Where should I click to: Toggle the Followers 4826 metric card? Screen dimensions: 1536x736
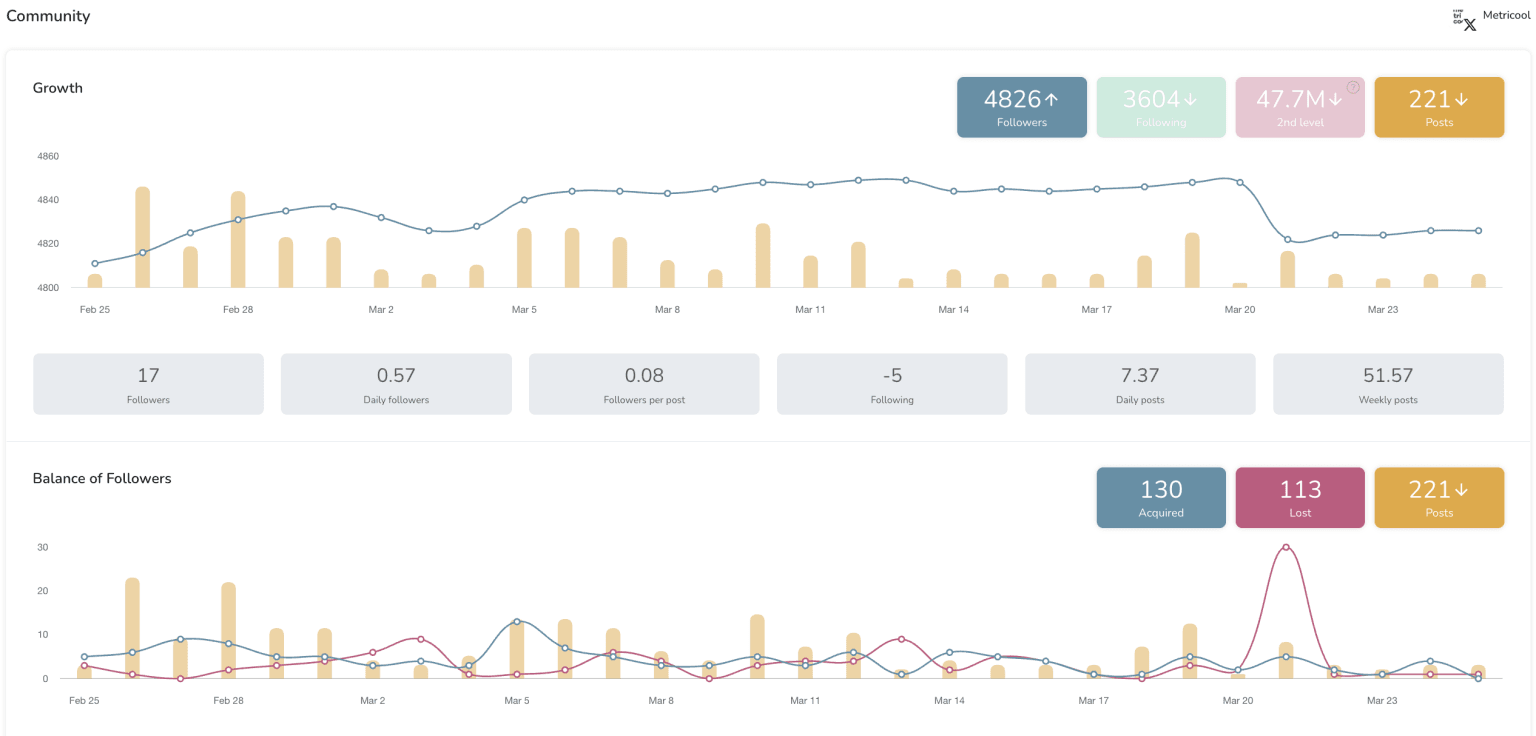tap(1022, 107)
